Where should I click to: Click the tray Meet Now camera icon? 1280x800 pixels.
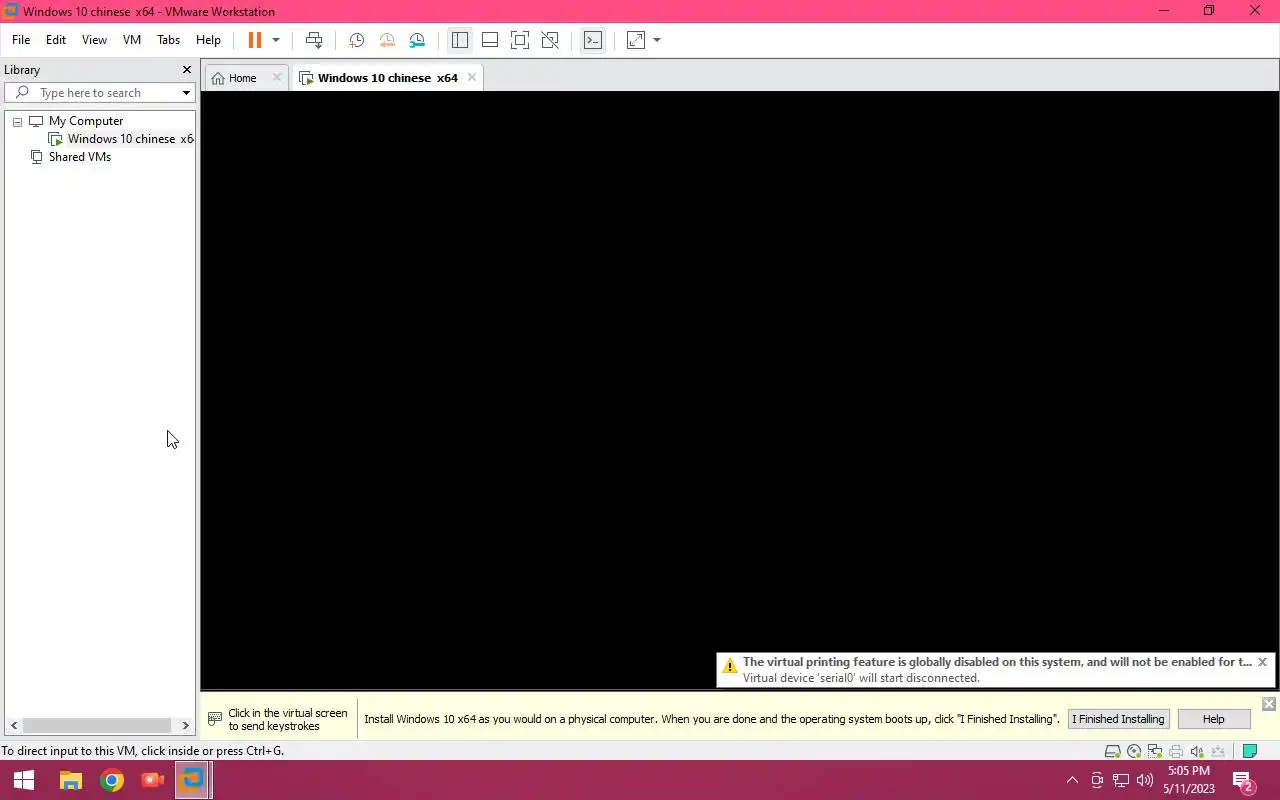click(1097, 780)
